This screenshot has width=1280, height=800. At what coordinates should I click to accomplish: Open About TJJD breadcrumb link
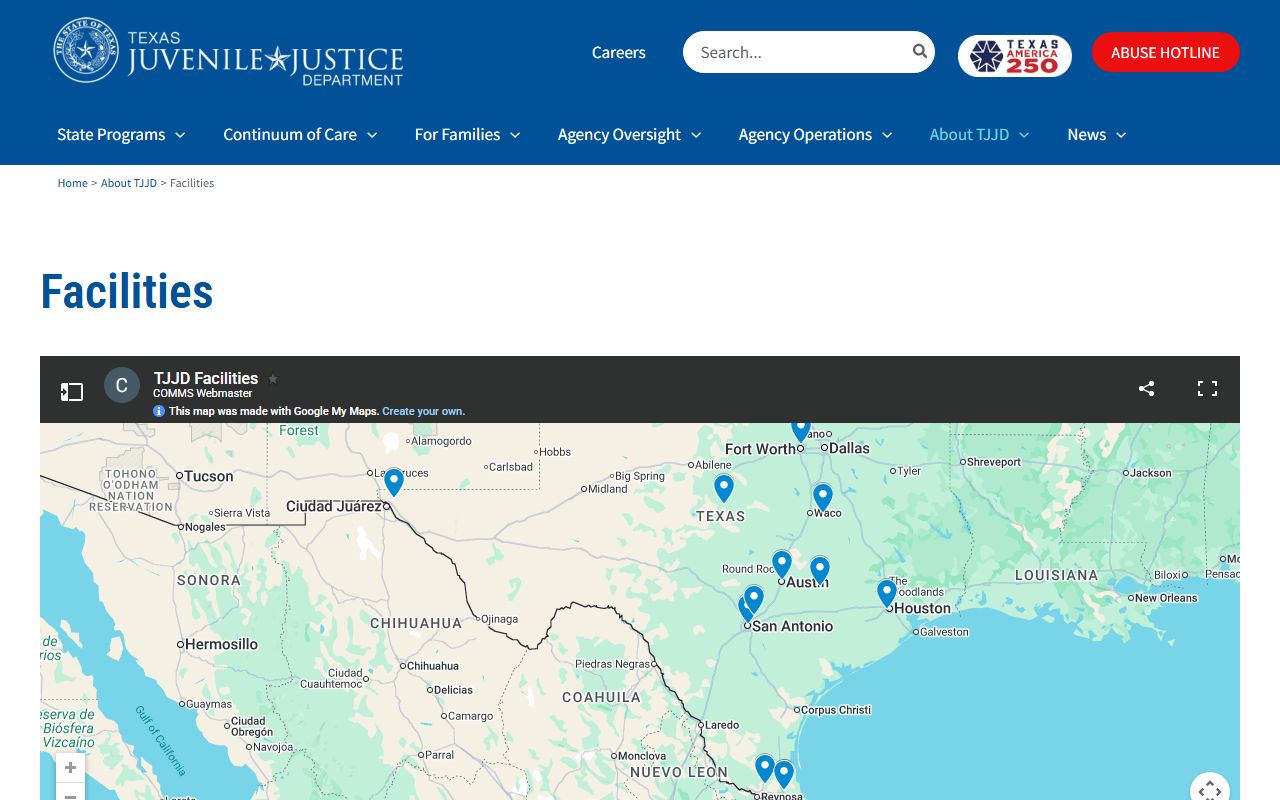pos(129,183)
